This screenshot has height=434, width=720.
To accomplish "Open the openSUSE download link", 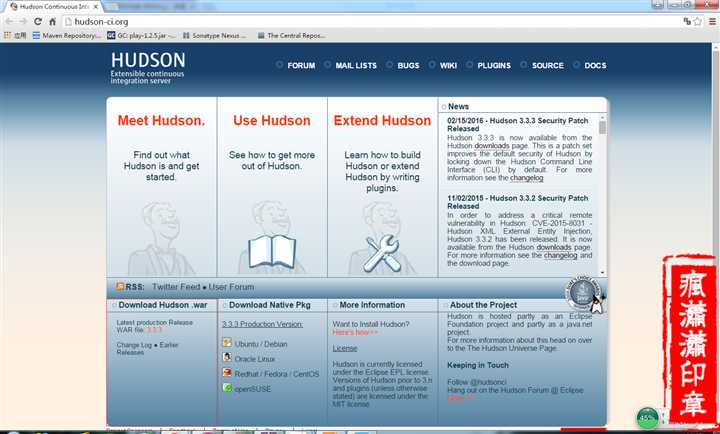I will [x=253, y=389].
